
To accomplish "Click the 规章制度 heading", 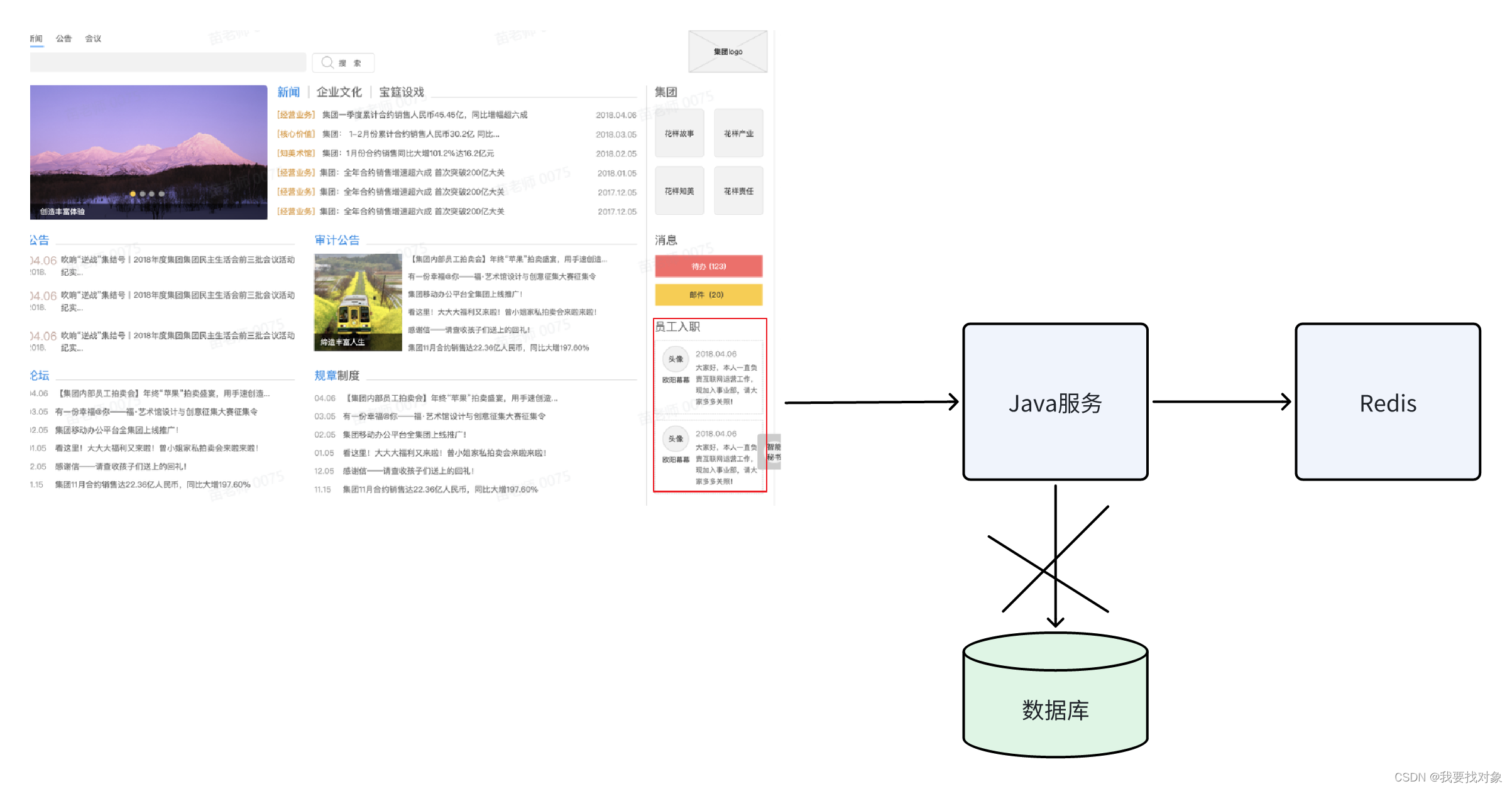I will tap(337, 376).
